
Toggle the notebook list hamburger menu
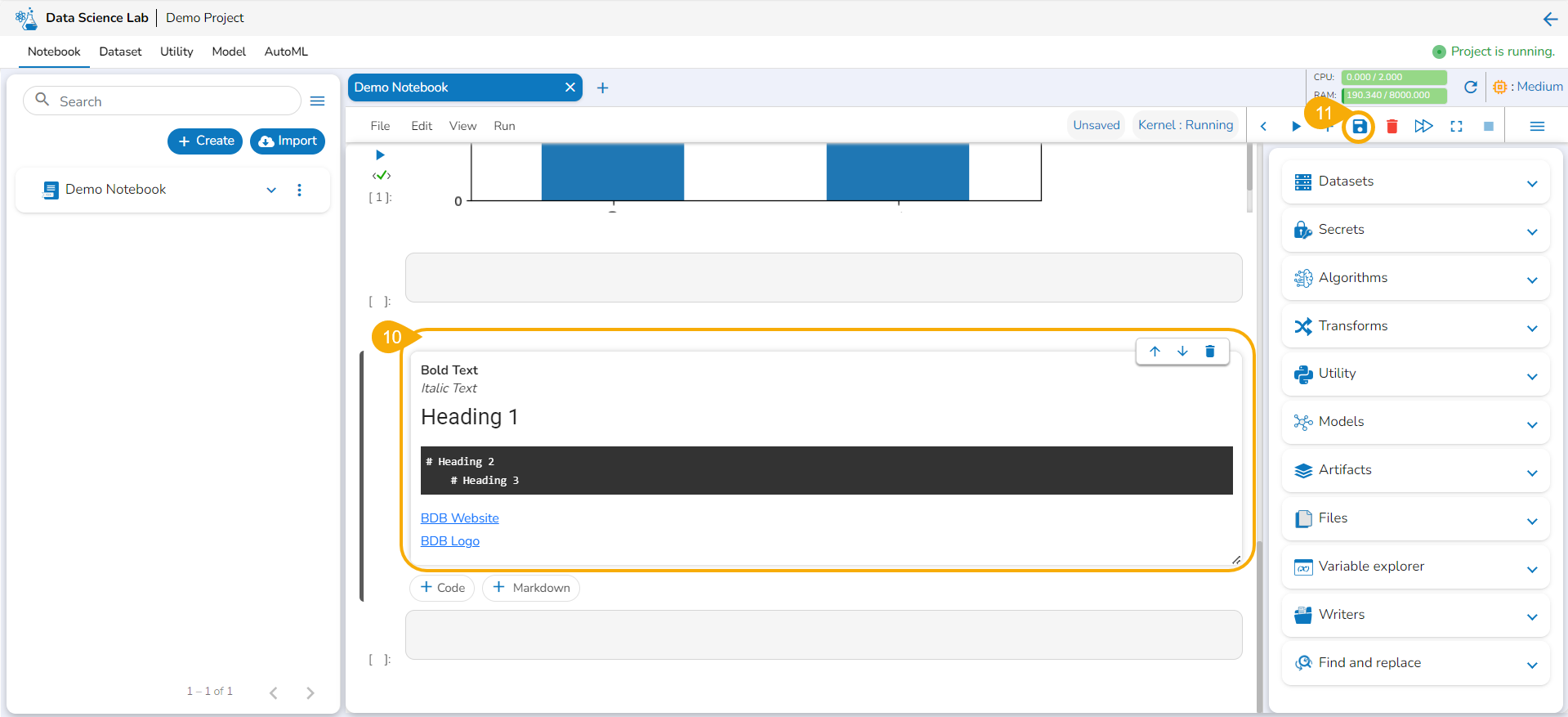318,101
